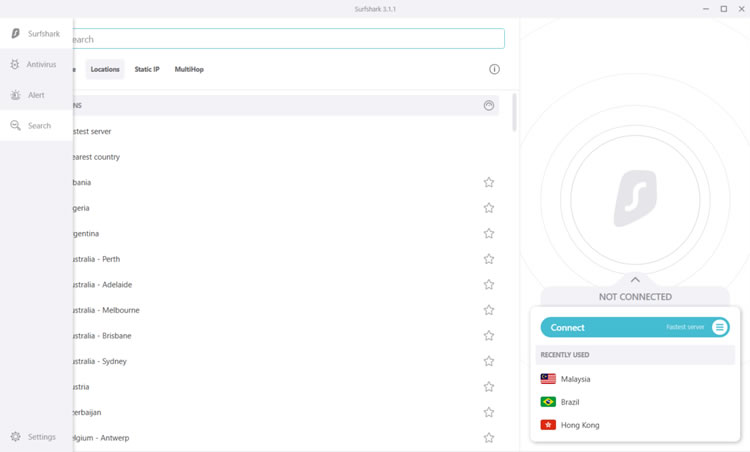Image resolution: width=750 pixels, height=452 pixels.
Task: Click the Surfshark logo in the circle
Action: click(x=635, y=198)
